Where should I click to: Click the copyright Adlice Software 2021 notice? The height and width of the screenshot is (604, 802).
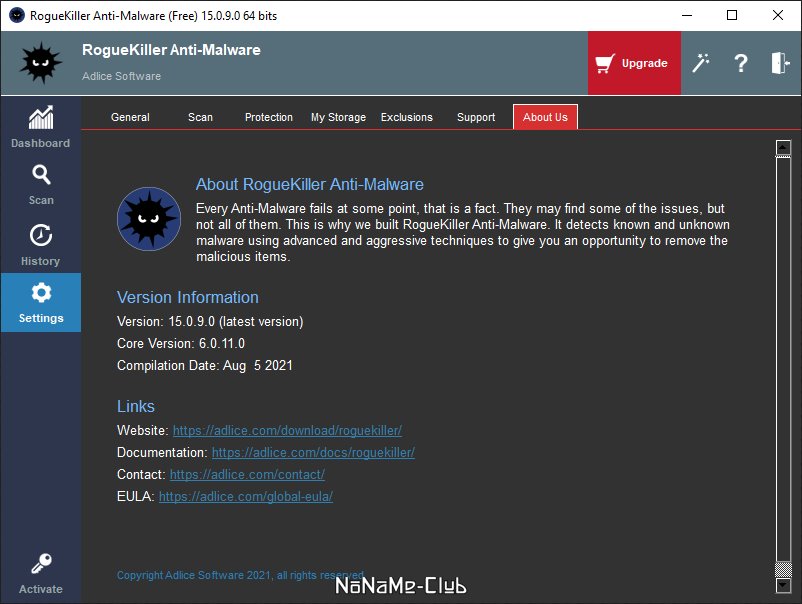tap(240, 575)
